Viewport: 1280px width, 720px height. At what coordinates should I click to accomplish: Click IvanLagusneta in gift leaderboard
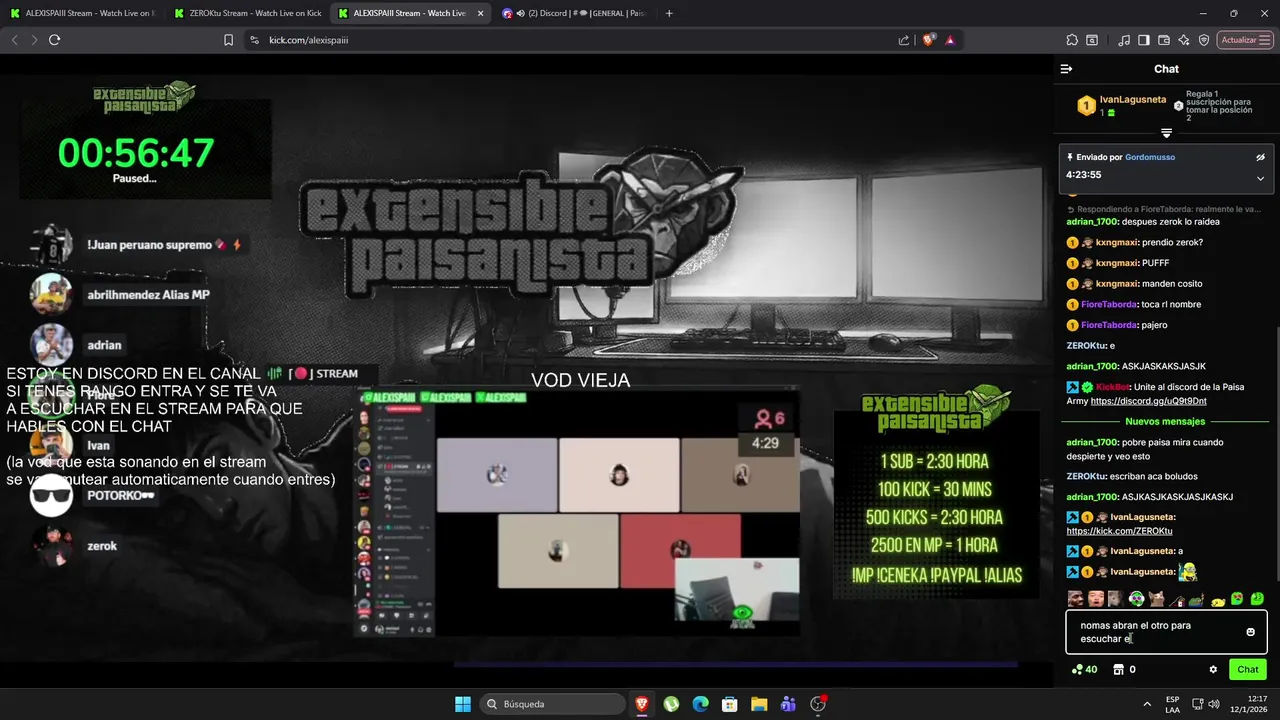point(1132,100)
